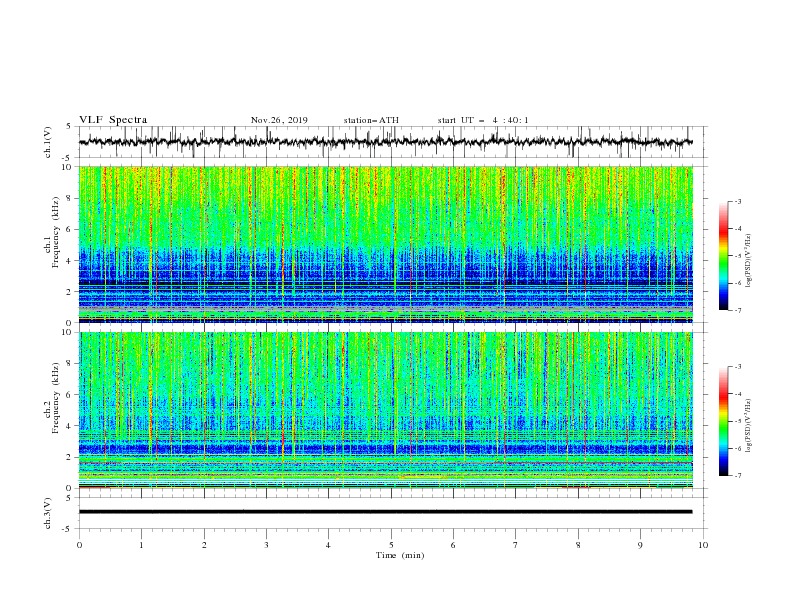Click the "1" tick on the Time axis

coord(141,545)
